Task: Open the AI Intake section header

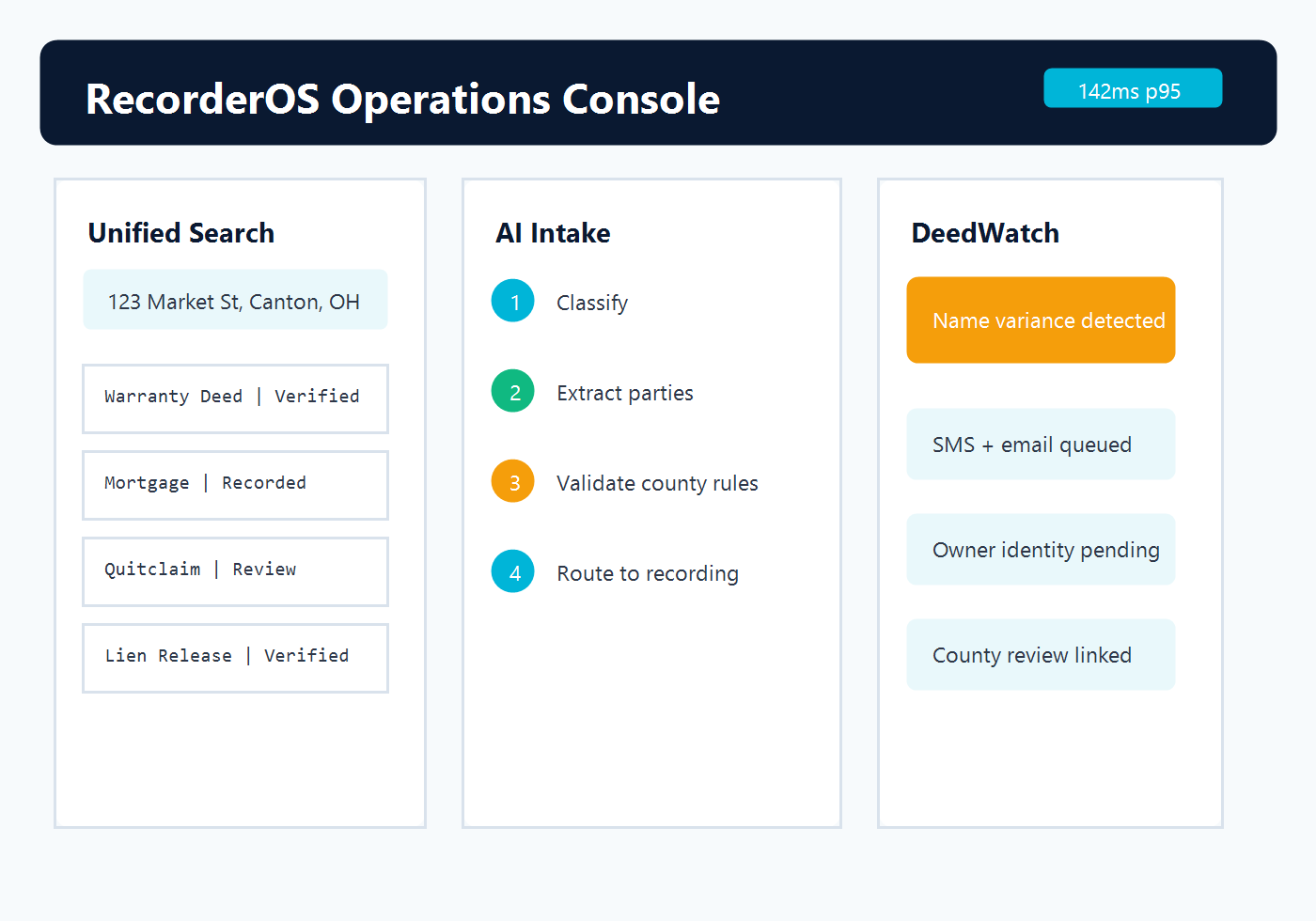Action: pos(553,232)
